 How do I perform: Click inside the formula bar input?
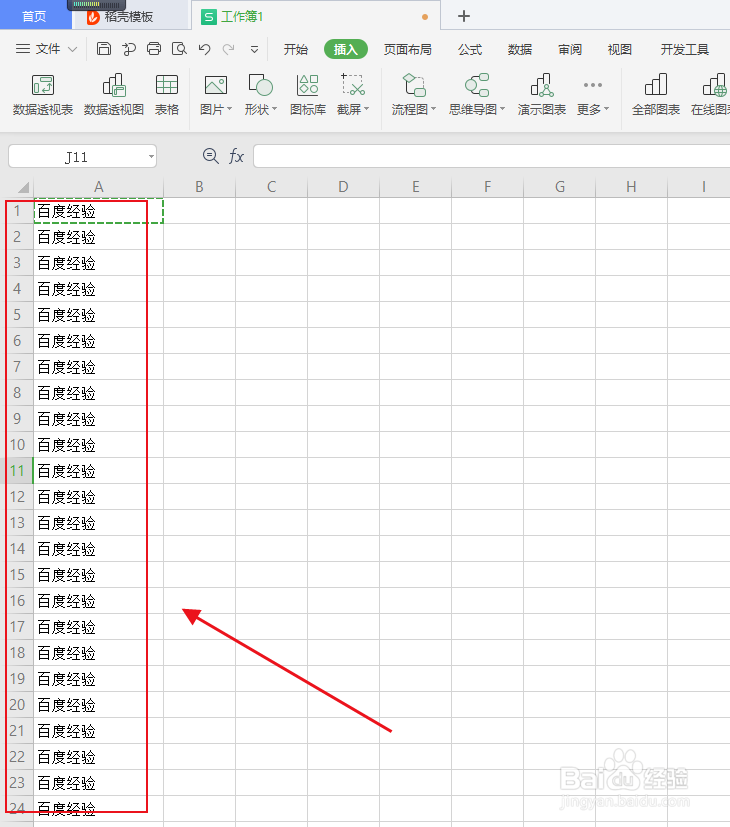pos(492,156)
